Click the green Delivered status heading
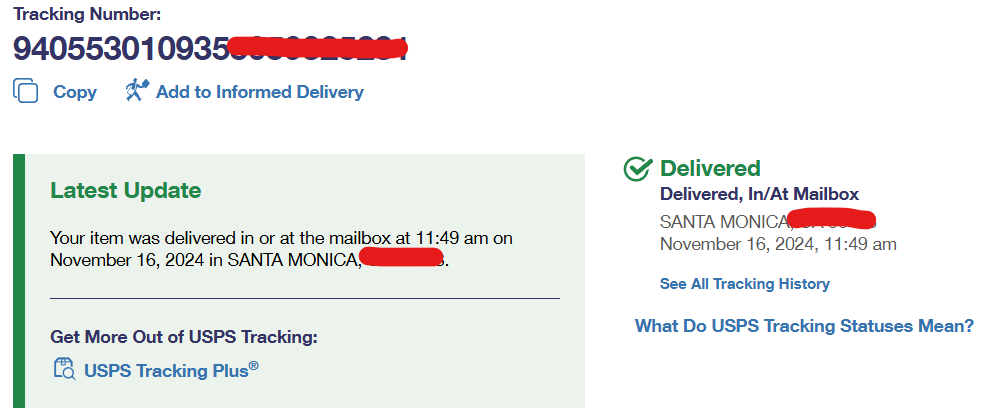The width and height of the screenshot is (1005, 413). coord(710,168)
